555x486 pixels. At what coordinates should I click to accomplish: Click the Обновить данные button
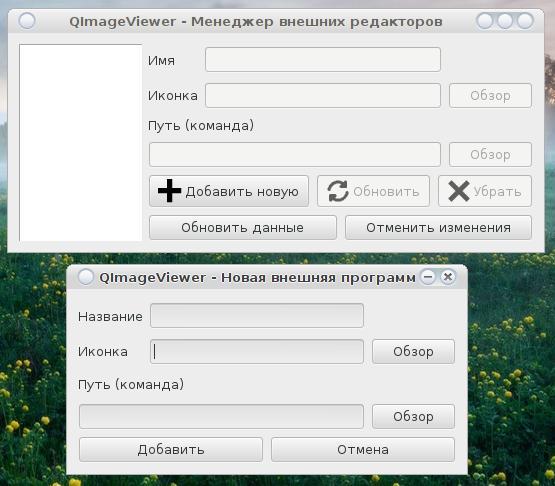[x=242, y=227]
